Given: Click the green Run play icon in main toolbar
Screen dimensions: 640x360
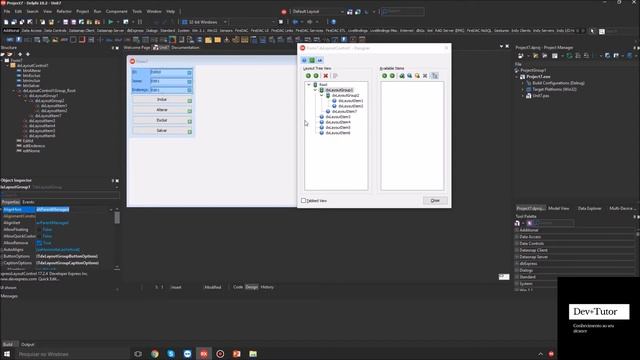Looking at the screenshot, I should [x=111, y=22].
